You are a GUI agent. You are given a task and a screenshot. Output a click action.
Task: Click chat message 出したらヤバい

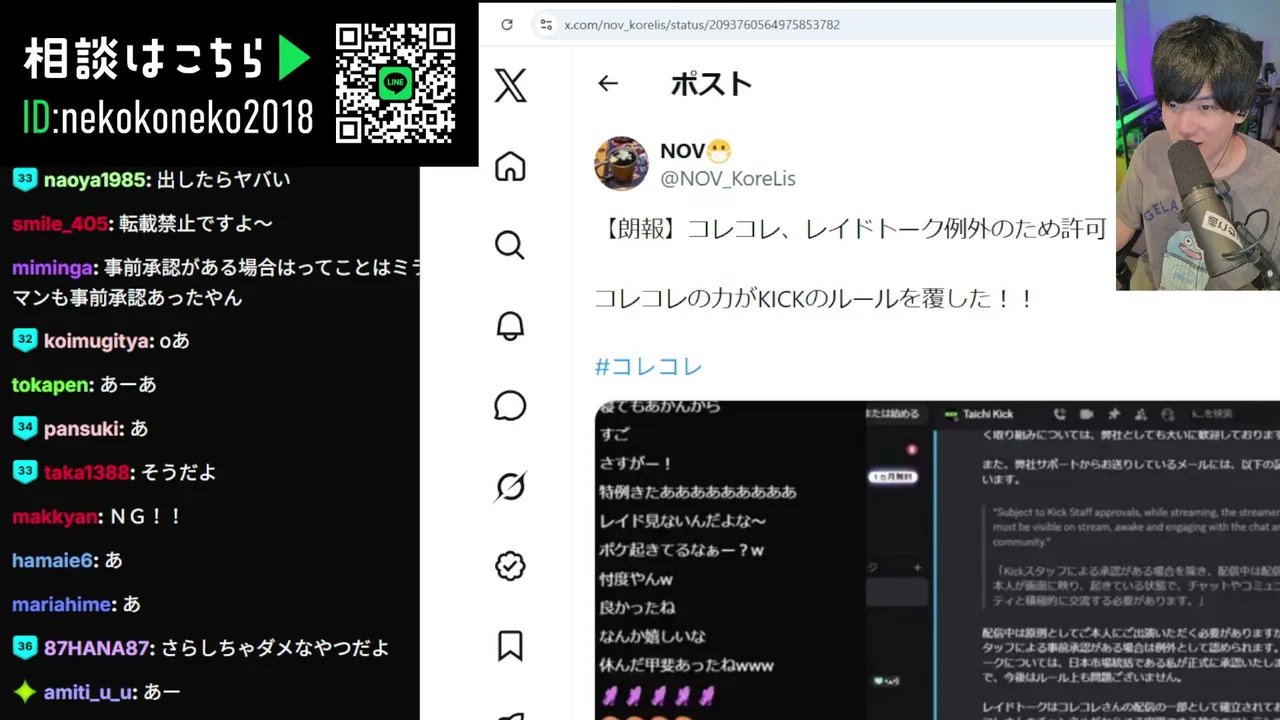[224, 179]
